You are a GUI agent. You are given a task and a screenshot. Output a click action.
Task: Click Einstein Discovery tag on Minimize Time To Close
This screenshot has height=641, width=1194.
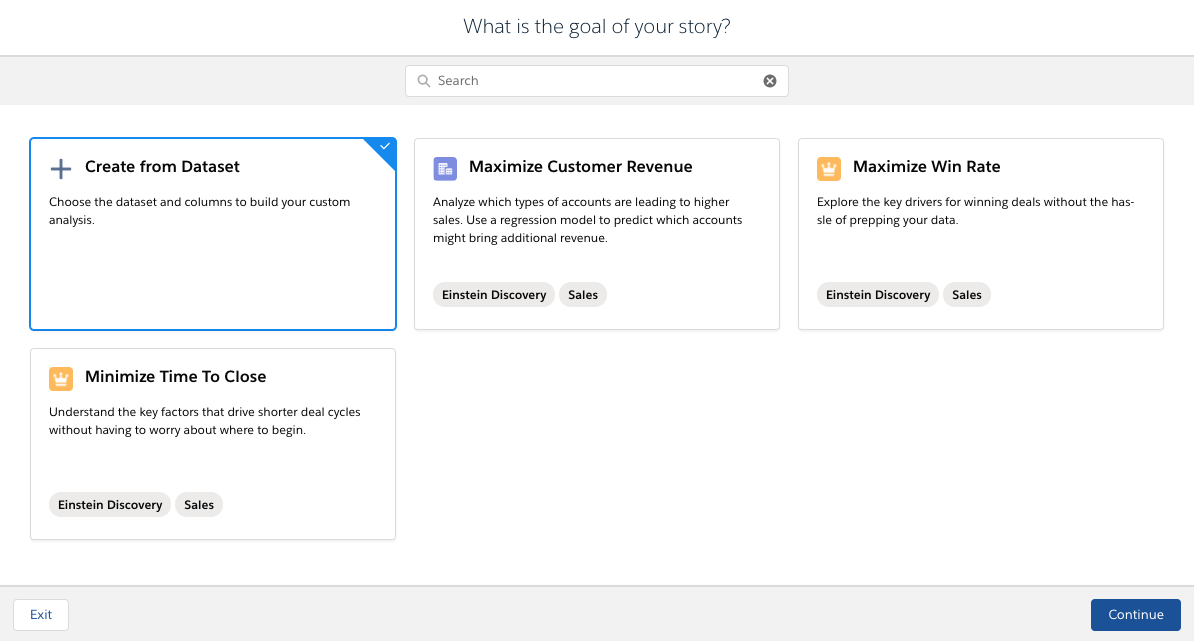110,505
